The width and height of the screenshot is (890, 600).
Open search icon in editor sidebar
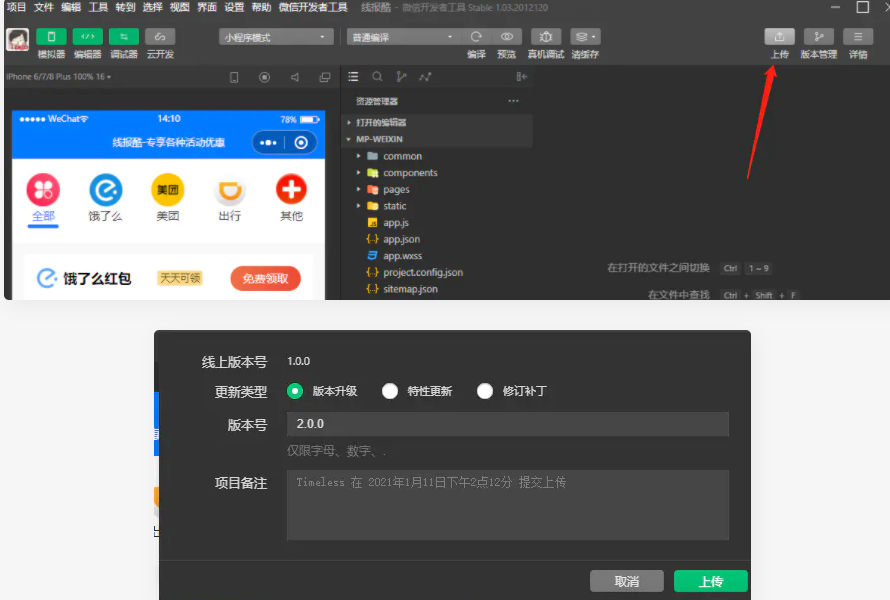click(377, 77)
